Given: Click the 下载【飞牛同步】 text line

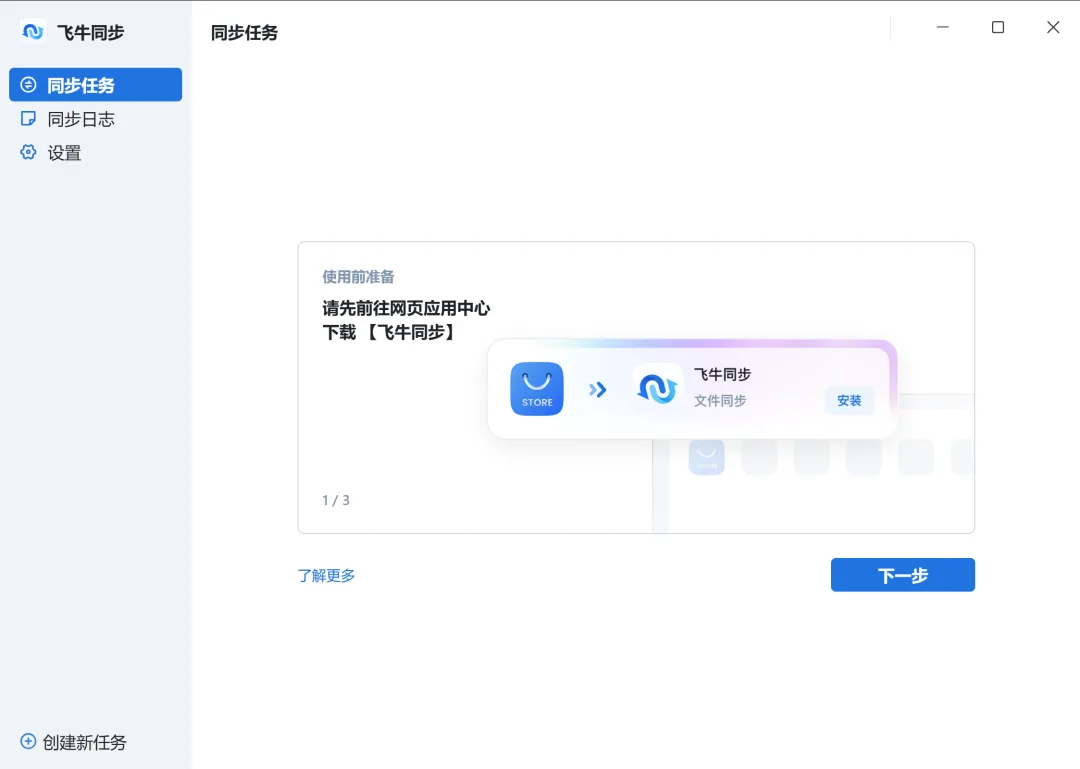Looking at the screenshot, I should pos(391,333).
